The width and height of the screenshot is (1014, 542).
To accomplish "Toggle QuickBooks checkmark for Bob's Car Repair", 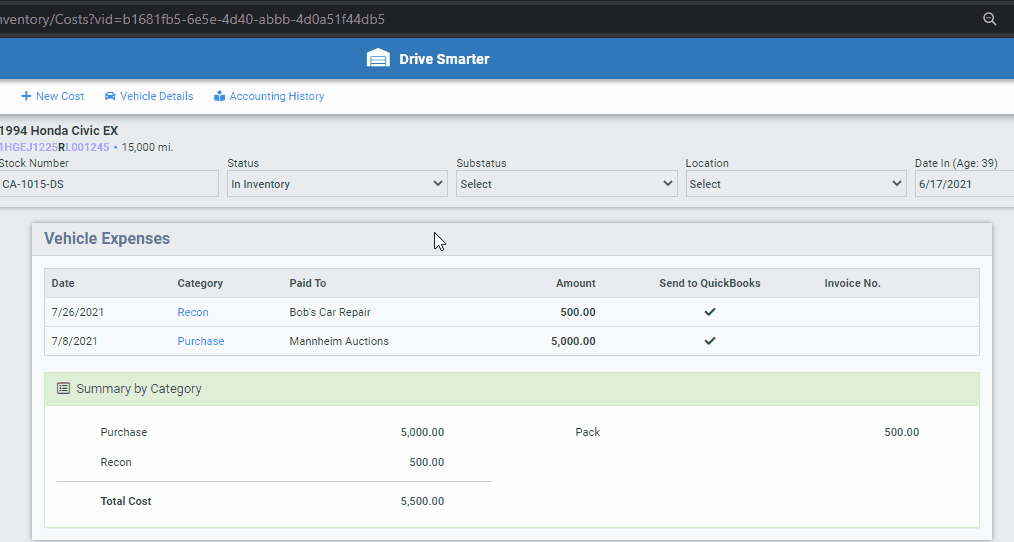I will pyautogui.click(x=710, y=312).
